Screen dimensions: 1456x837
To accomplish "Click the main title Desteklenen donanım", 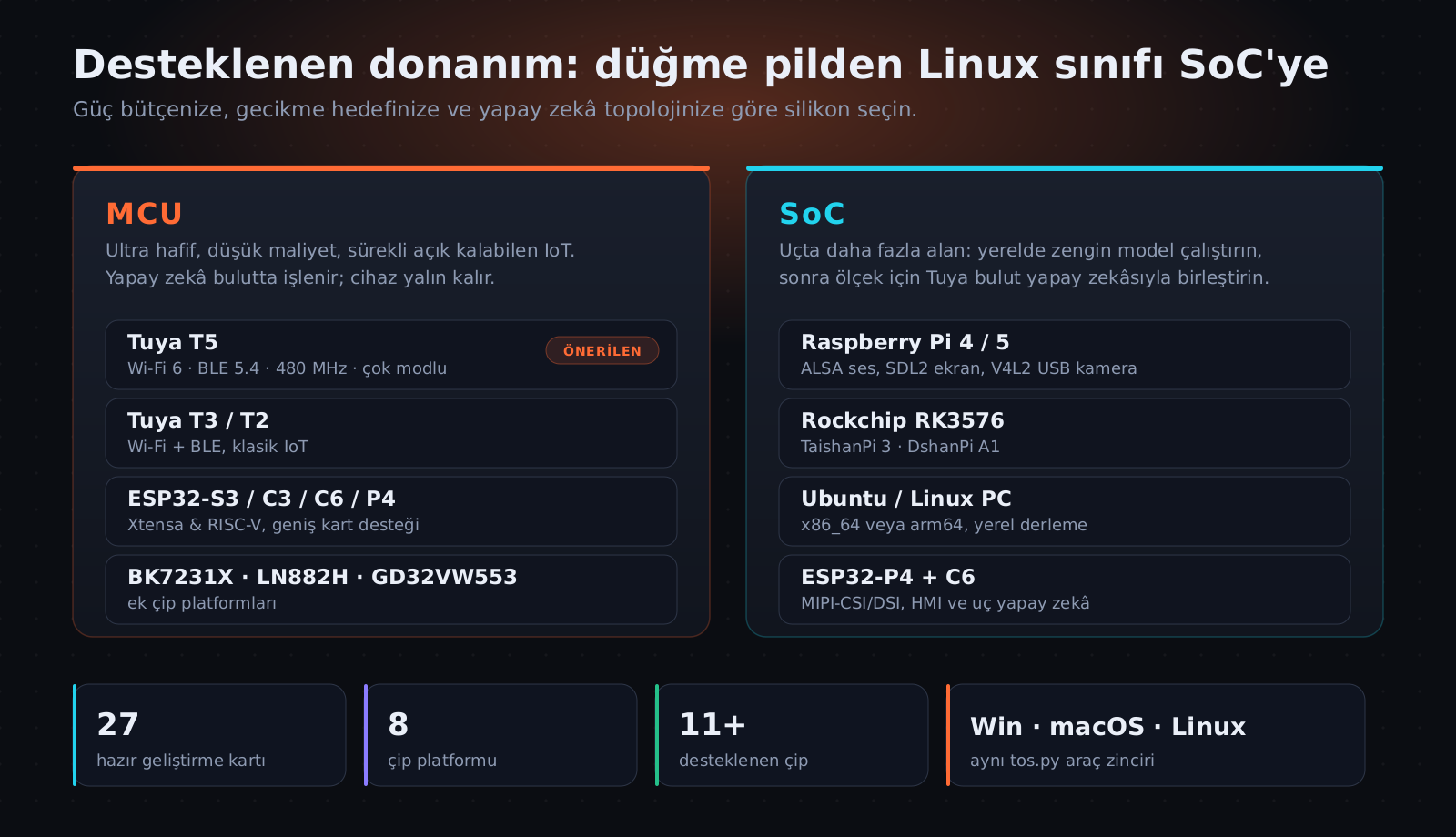I will point(701,66).
